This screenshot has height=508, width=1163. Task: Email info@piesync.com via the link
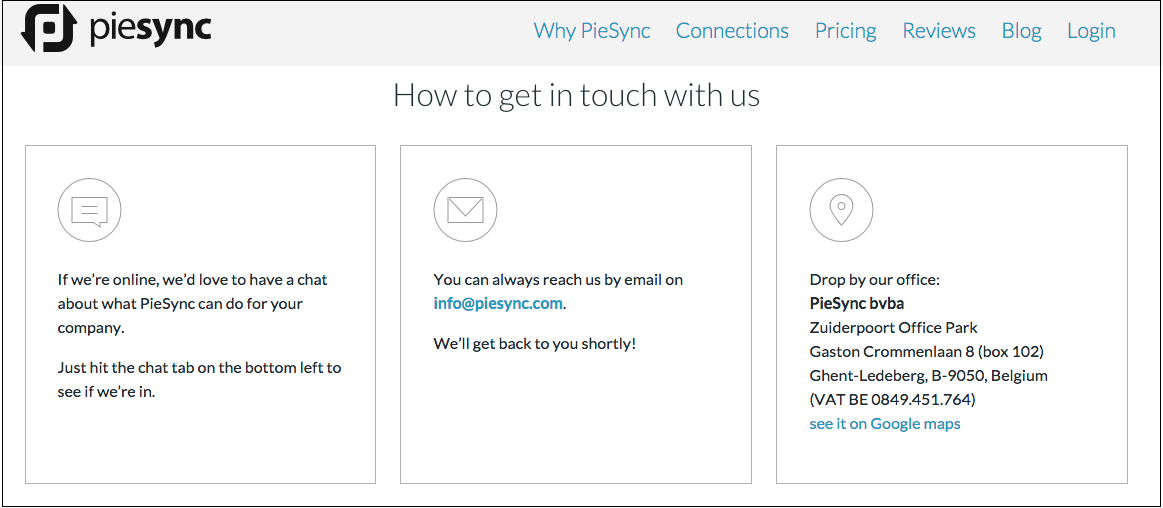pos(498,303)
